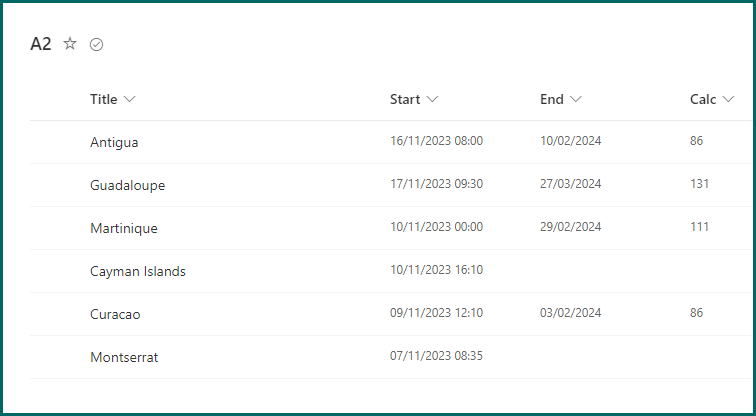
Task: Click the A2 list title
Action: [41, 44]
